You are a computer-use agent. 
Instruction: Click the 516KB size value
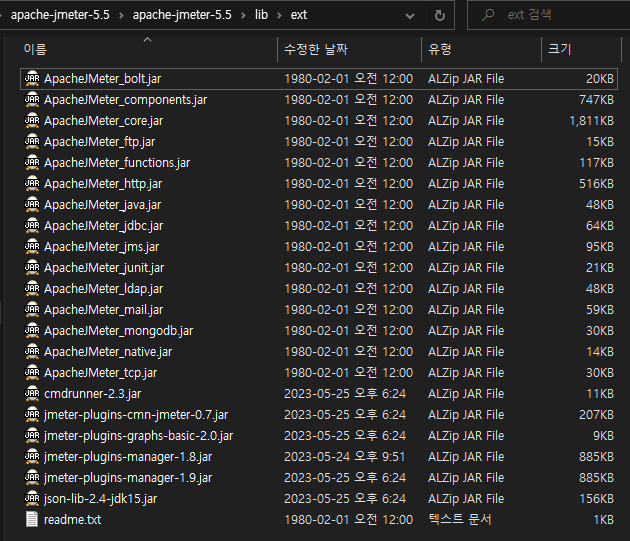596,183
